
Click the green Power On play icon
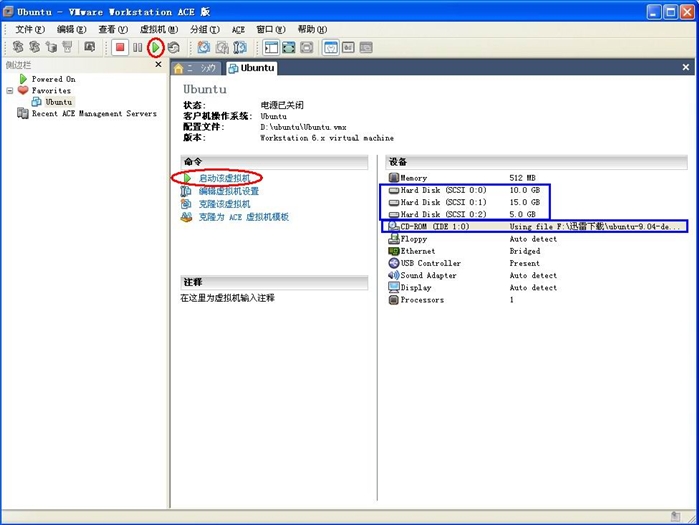(x=155, y=47)
